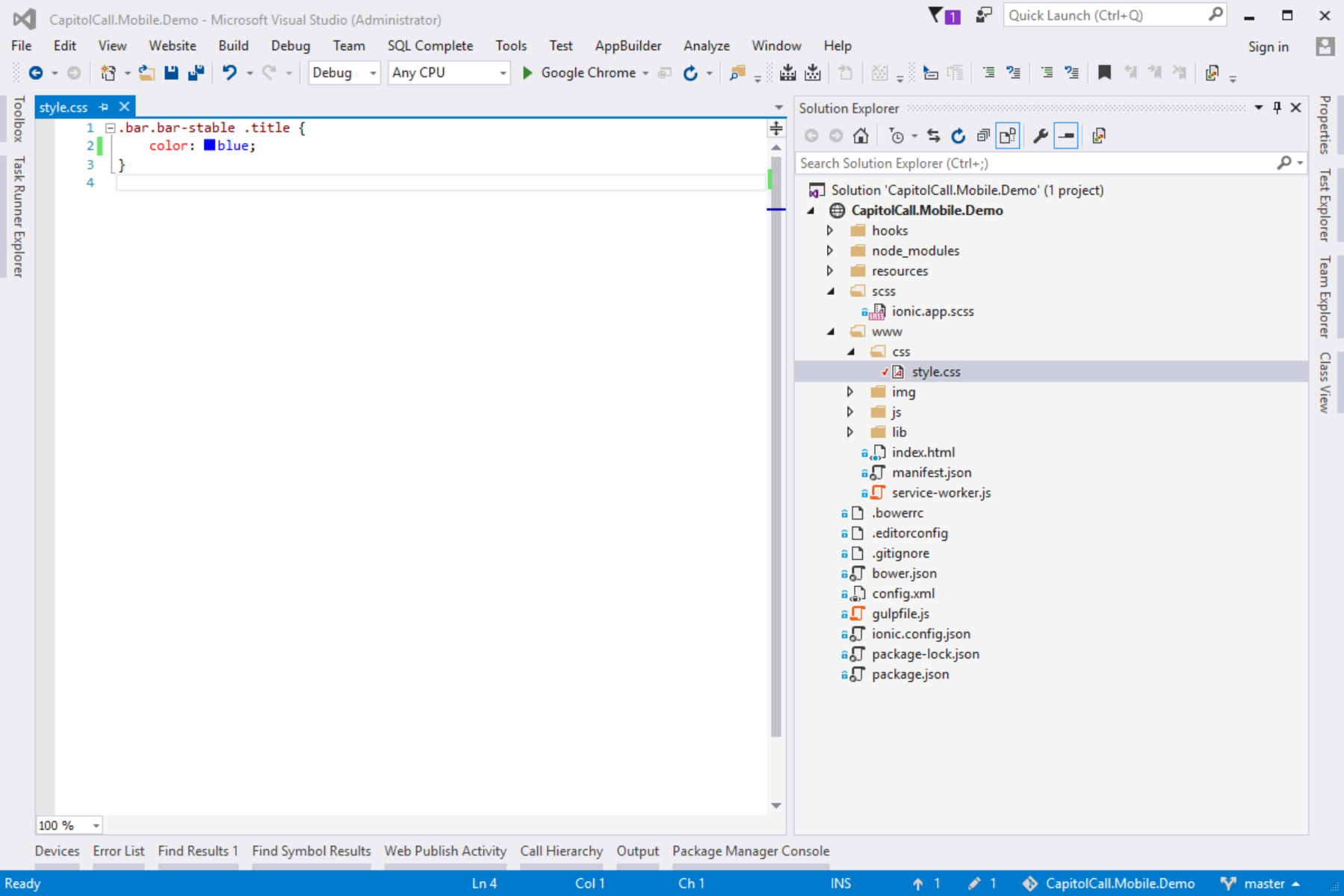Expand the resources folder
This screenshot has width=1344, height=896.
[x=830, y=271]
